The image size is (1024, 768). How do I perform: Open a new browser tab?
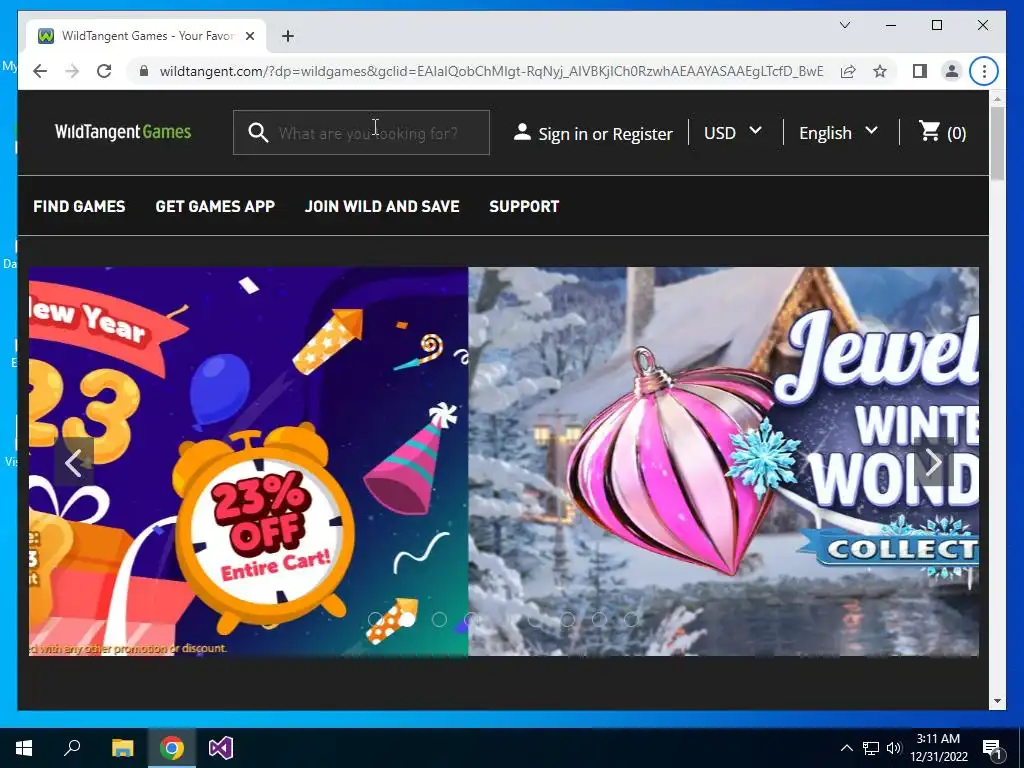pyautogui.click(x=287, y=36)
